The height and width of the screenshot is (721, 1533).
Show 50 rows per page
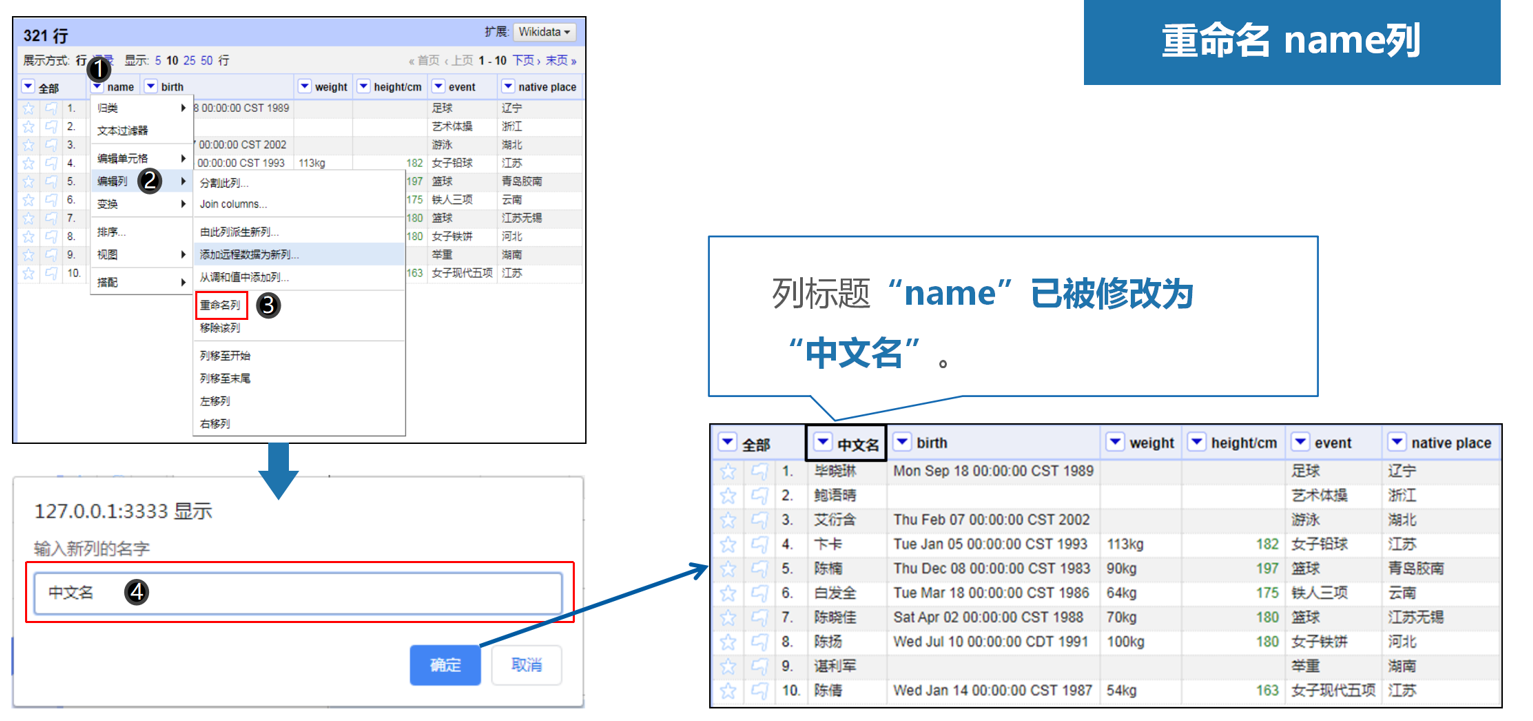point(207,61)
